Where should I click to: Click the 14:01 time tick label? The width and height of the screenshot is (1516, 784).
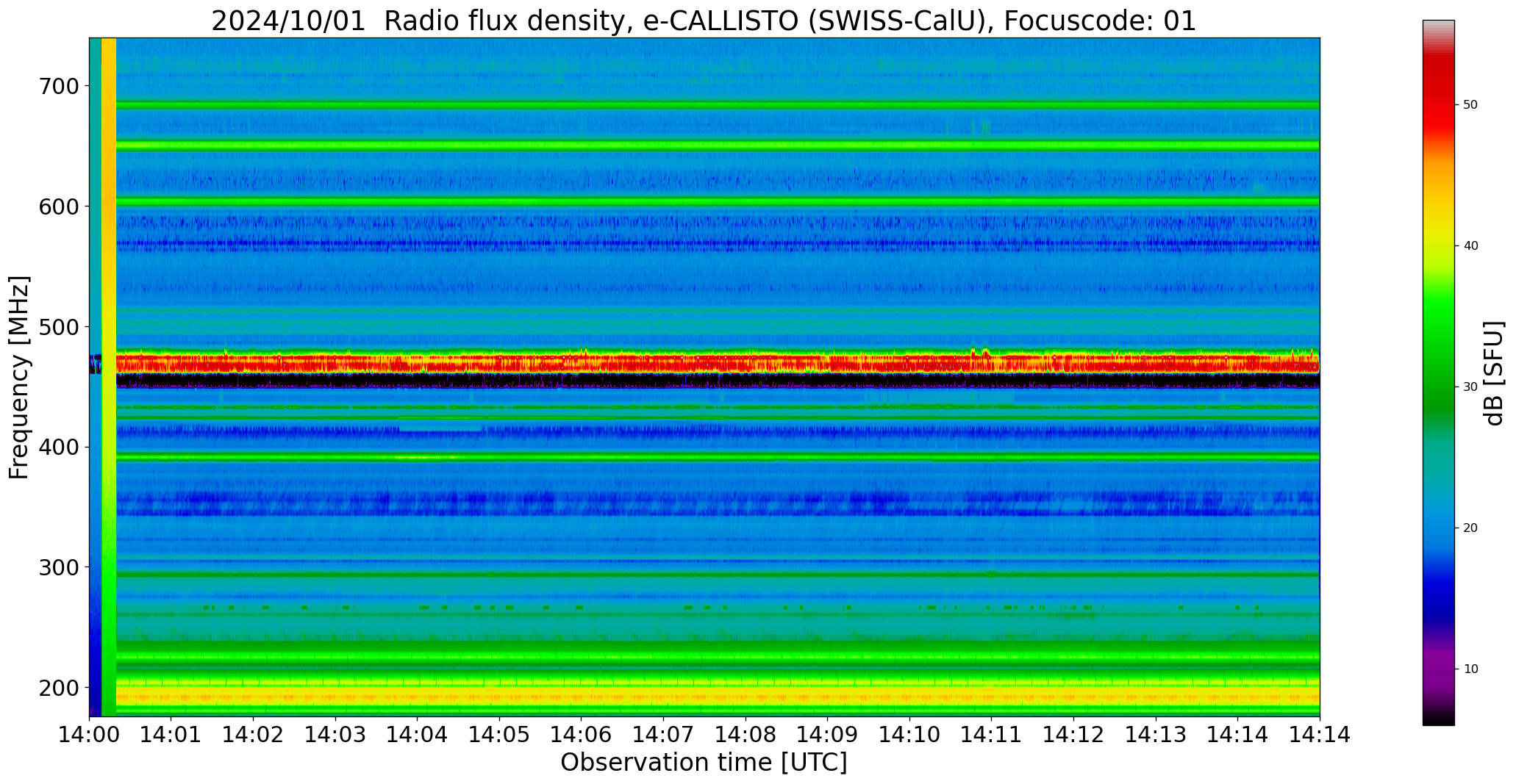click(x=171, y=735)
